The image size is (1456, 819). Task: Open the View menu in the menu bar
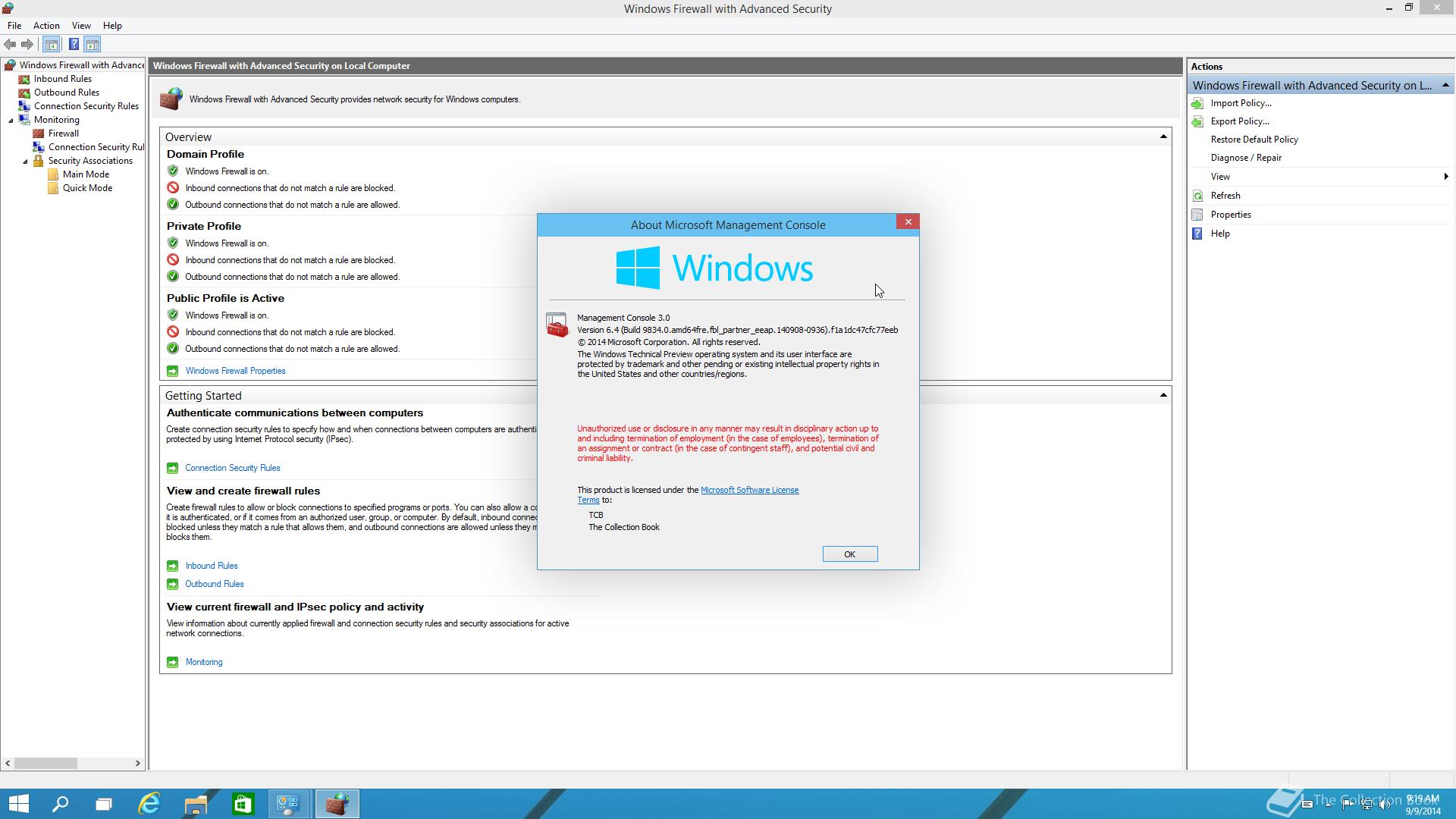click(x=81, y=26)
